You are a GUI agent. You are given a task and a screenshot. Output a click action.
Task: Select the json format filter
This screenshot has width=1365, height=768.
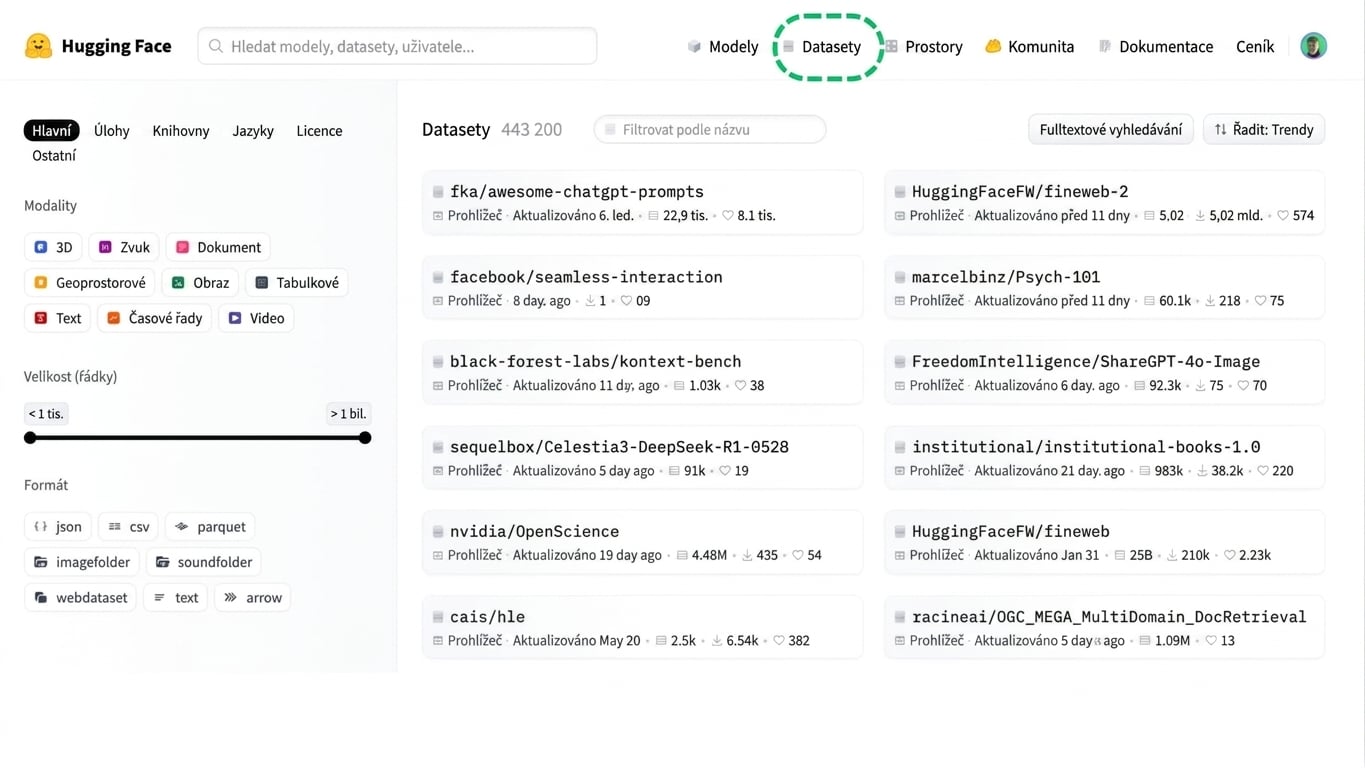pos(58,527)
